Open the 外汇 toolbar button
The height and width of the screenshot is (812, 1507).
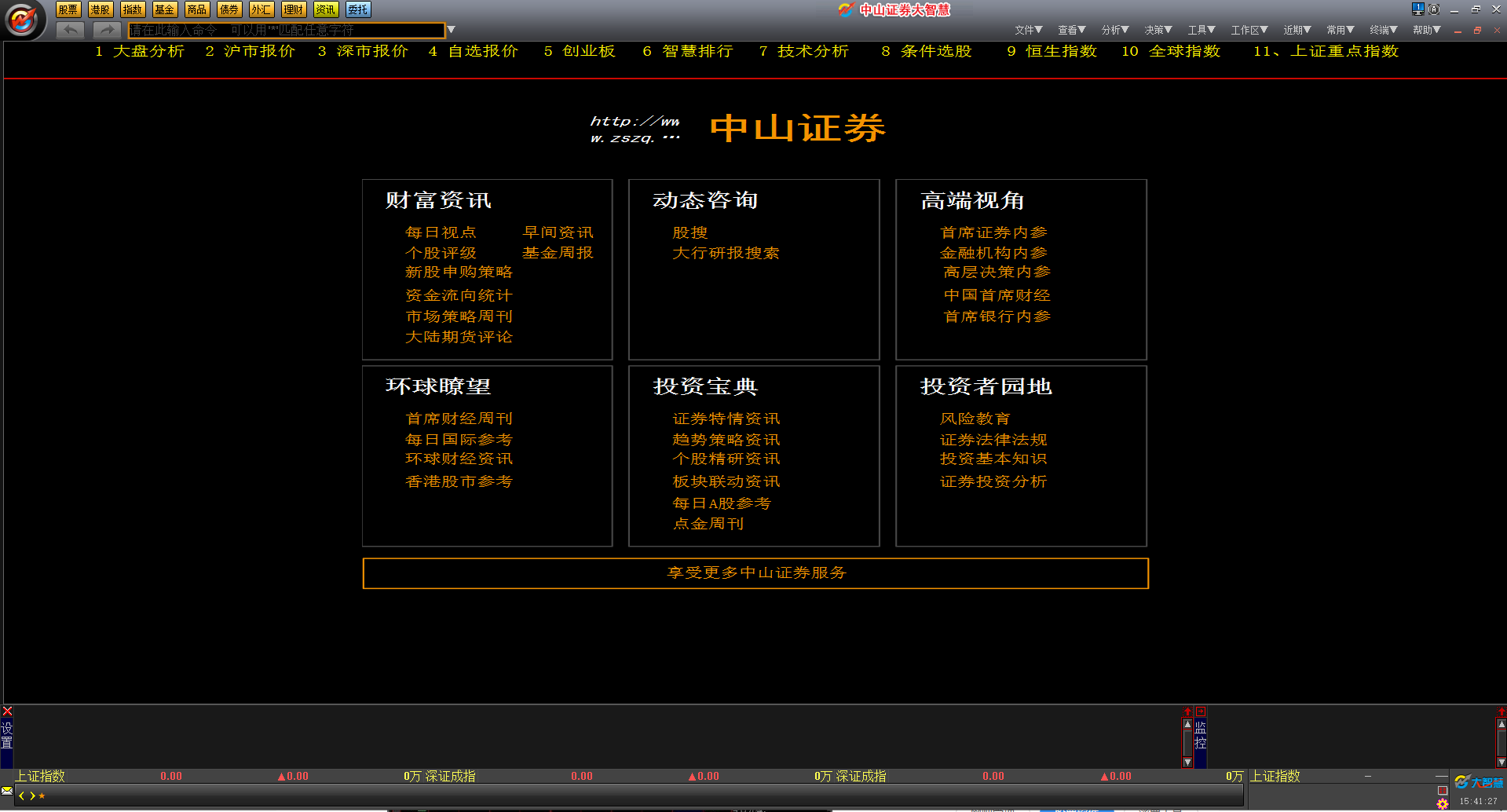pos(262,9)
